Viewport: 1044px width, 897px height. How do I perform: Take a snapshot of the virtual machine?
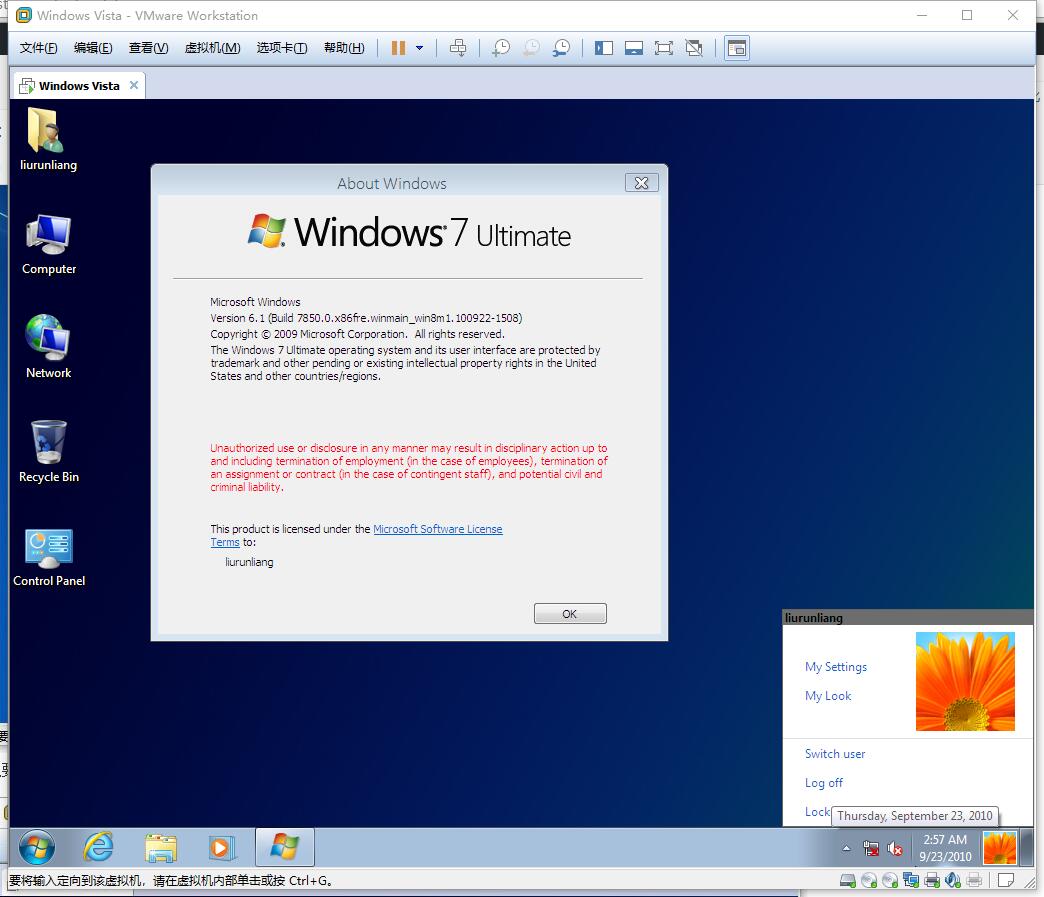pos(501,48)
